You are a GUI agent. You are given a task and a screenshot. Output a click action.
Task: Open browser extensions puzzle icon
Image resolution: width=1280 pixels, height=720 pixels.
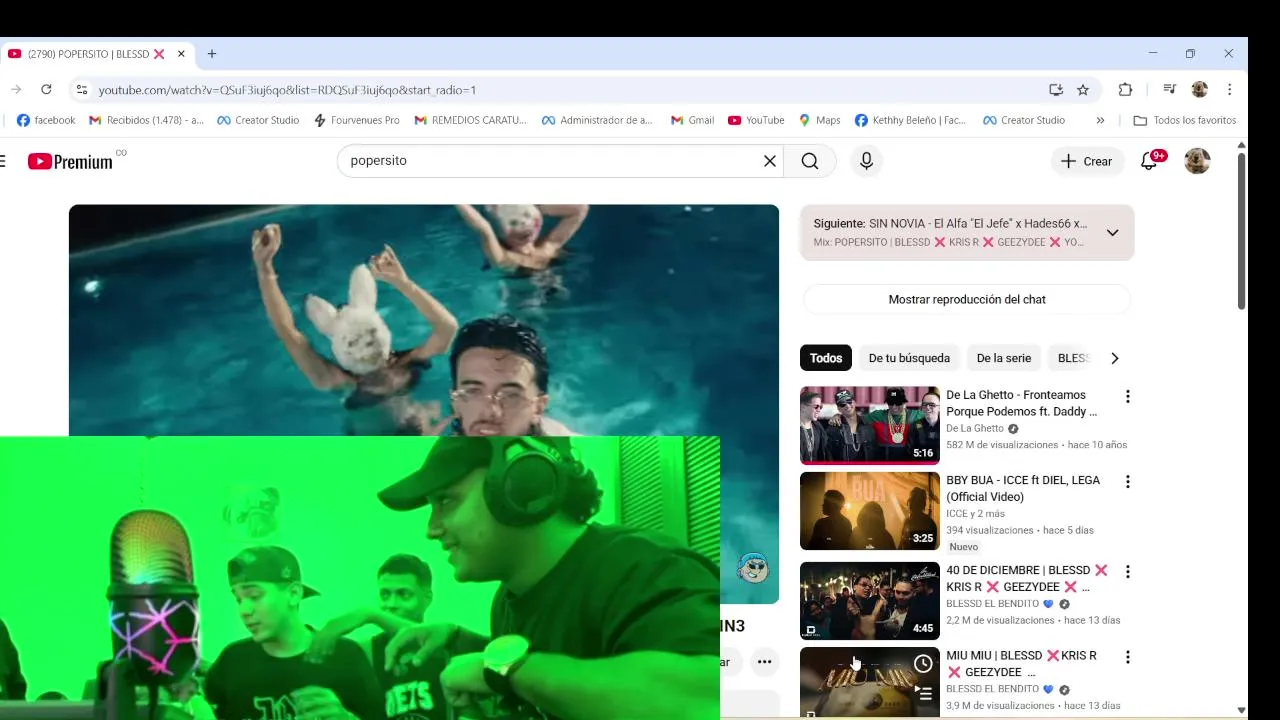click(x=1125, y=90)
